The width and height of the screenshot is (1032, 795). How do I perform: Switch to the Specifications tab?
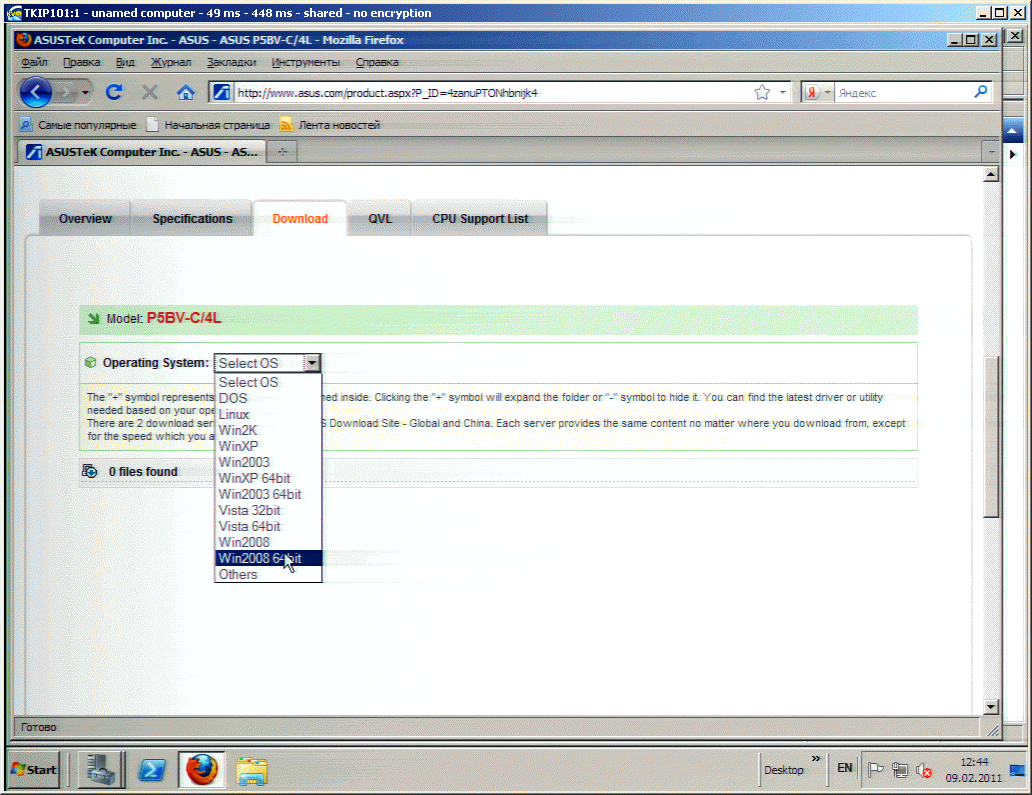pos(192,218)
